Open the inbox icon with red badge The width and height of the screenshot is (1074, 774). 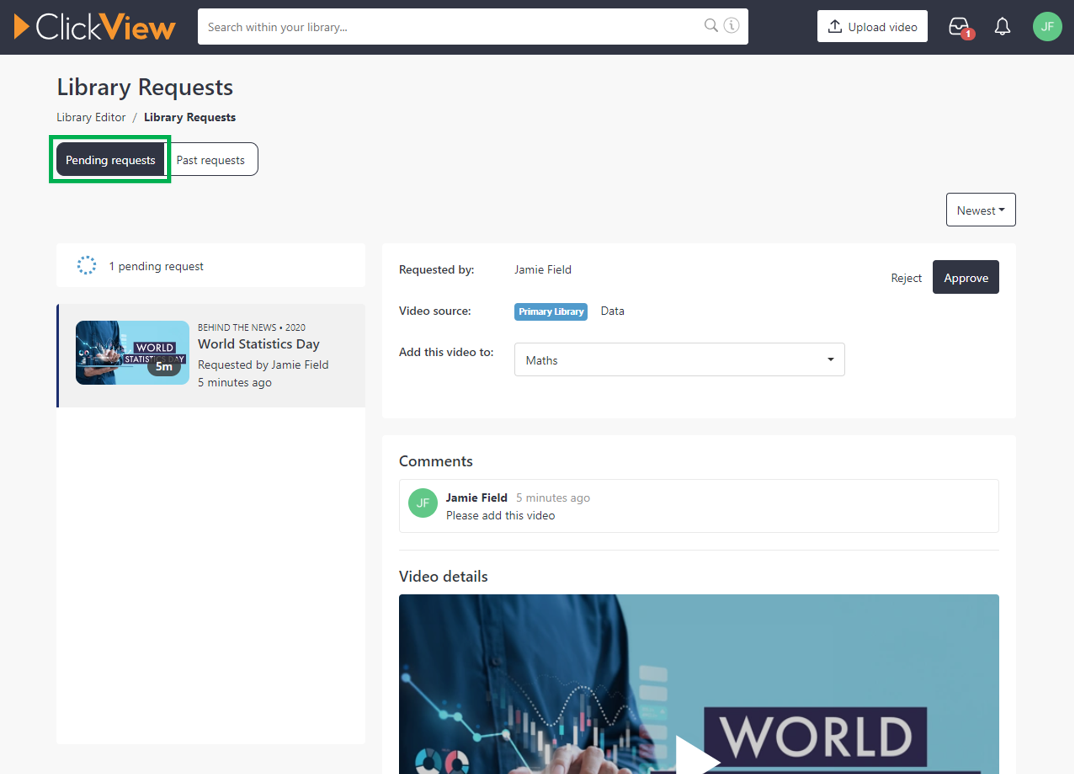coord(960,27)
